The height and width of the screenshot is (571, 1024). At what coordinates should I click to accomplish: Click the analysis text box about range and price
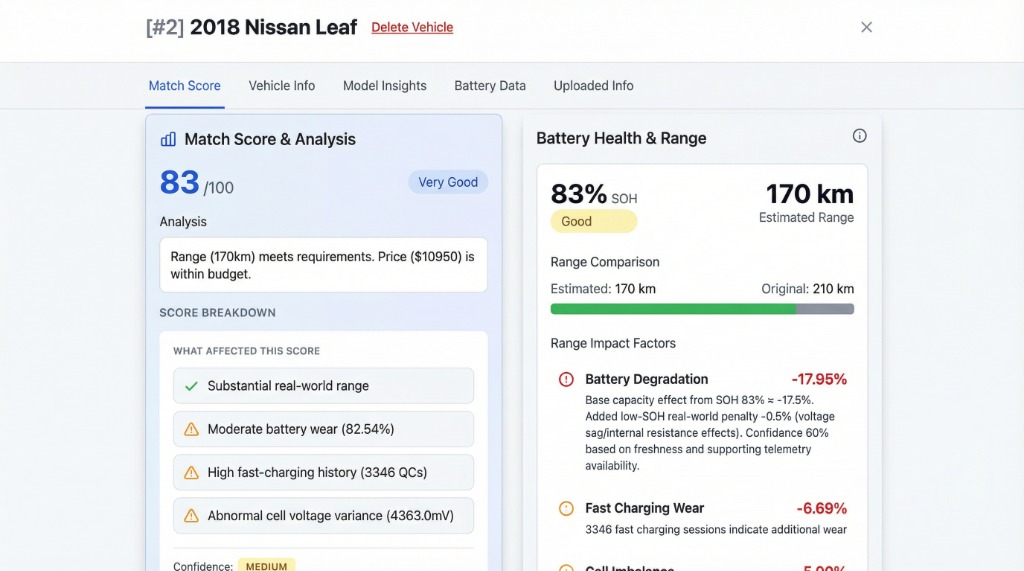(x=323, y=265)
